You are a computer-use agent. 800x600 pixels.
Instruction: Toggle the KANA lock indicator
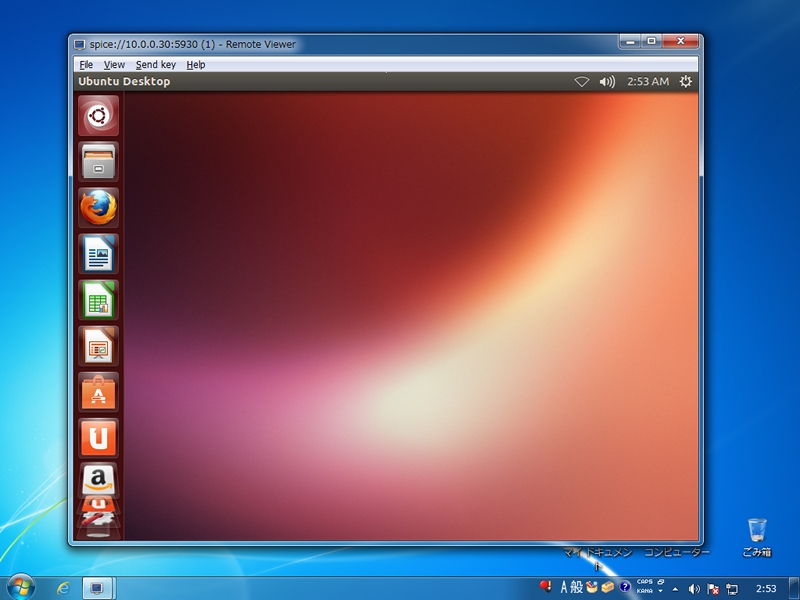[x=644, y=591]
